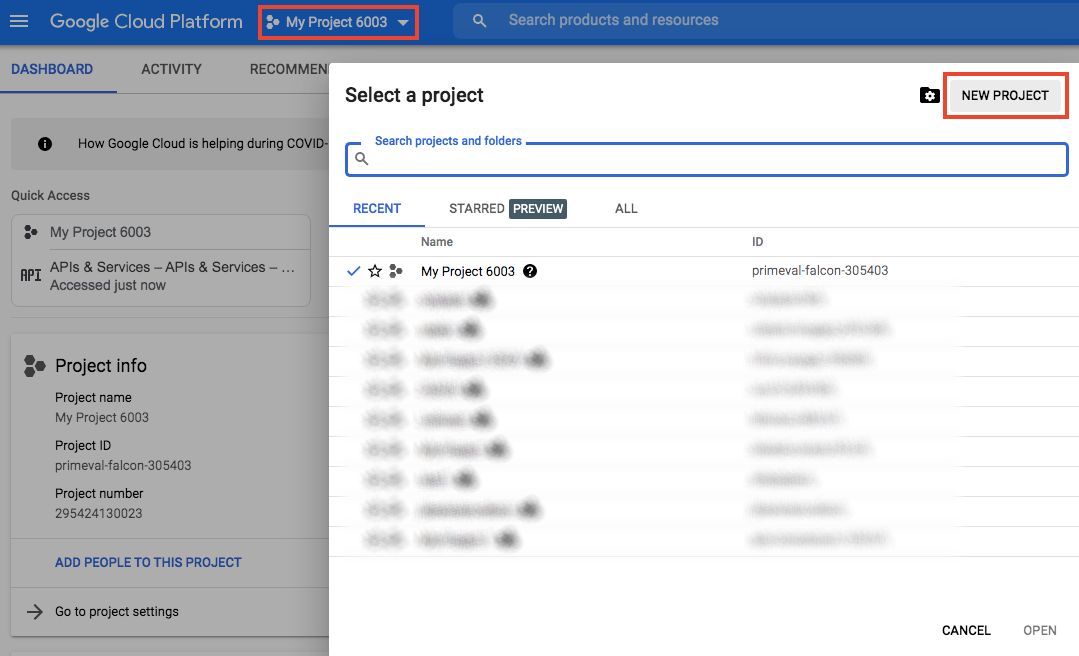Viewport: 1079px width, 656px height.
Task: Open the My Project 6003 project selector dropdown
Action: point(338,22)
